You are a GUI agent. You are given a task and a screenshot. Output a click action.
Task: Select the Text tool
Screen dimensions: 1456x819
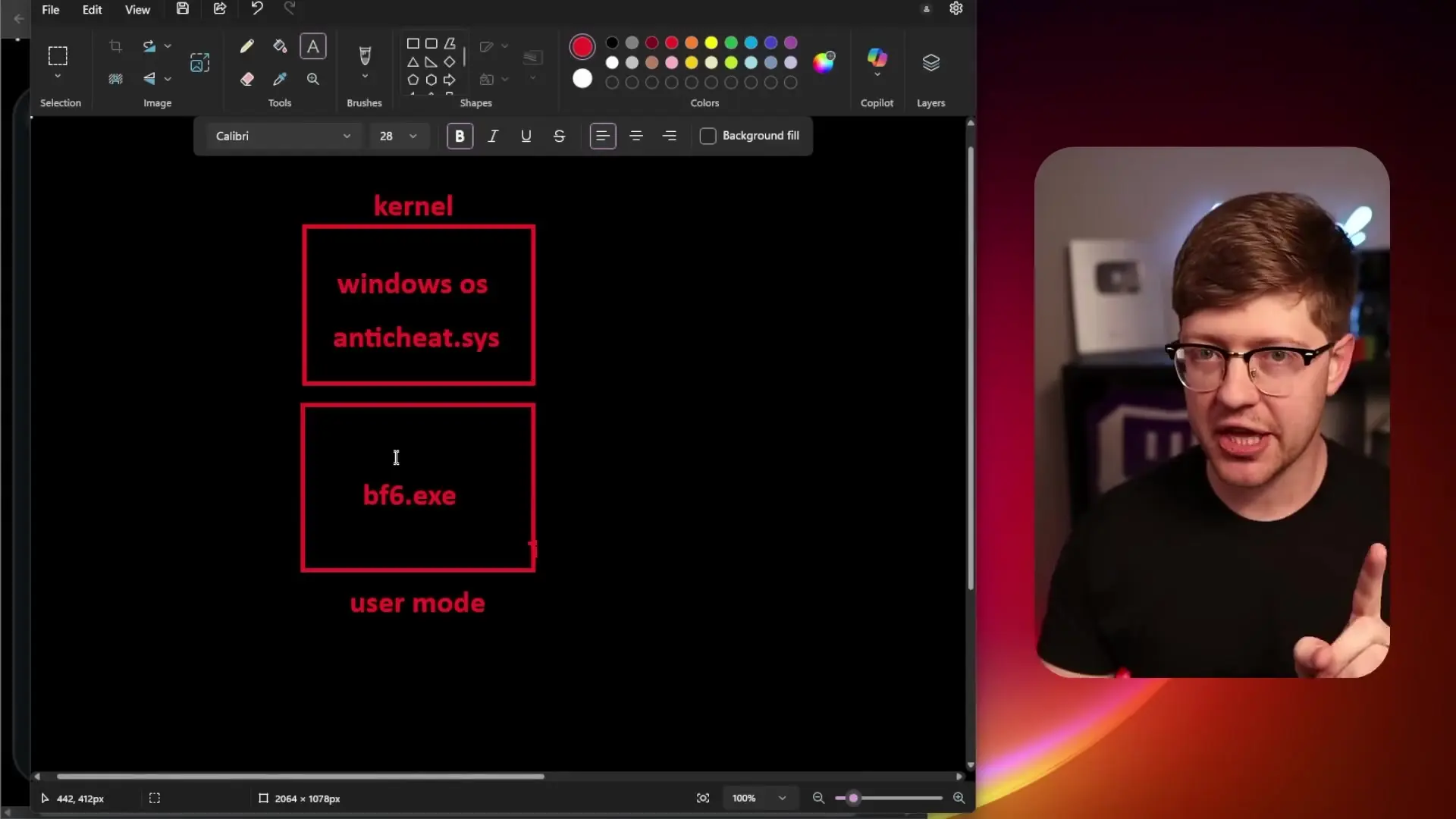click(x=313, y=46)
